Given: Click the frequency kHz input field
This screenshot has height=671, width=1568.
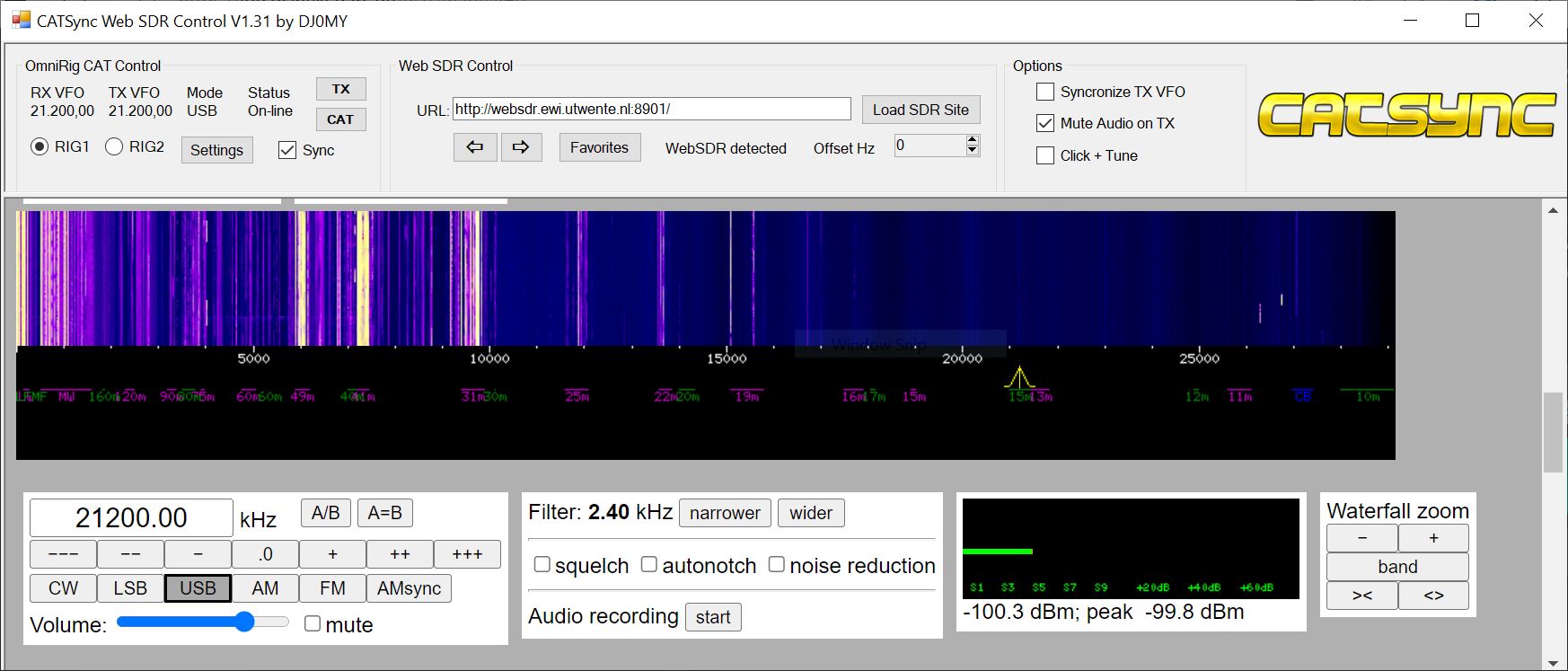Looking at the screenshot, I should point(131,518).
